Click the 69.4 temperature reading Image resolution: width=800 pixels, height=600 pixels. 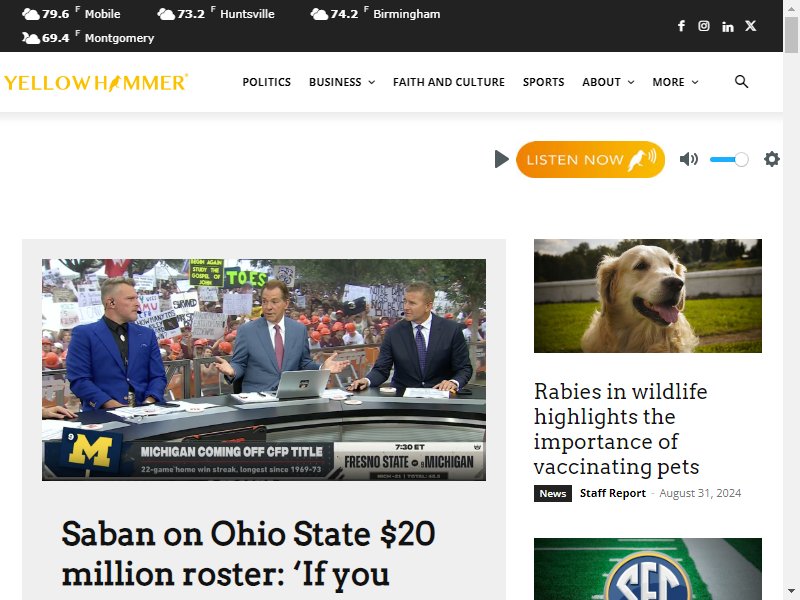click(56, 38)
